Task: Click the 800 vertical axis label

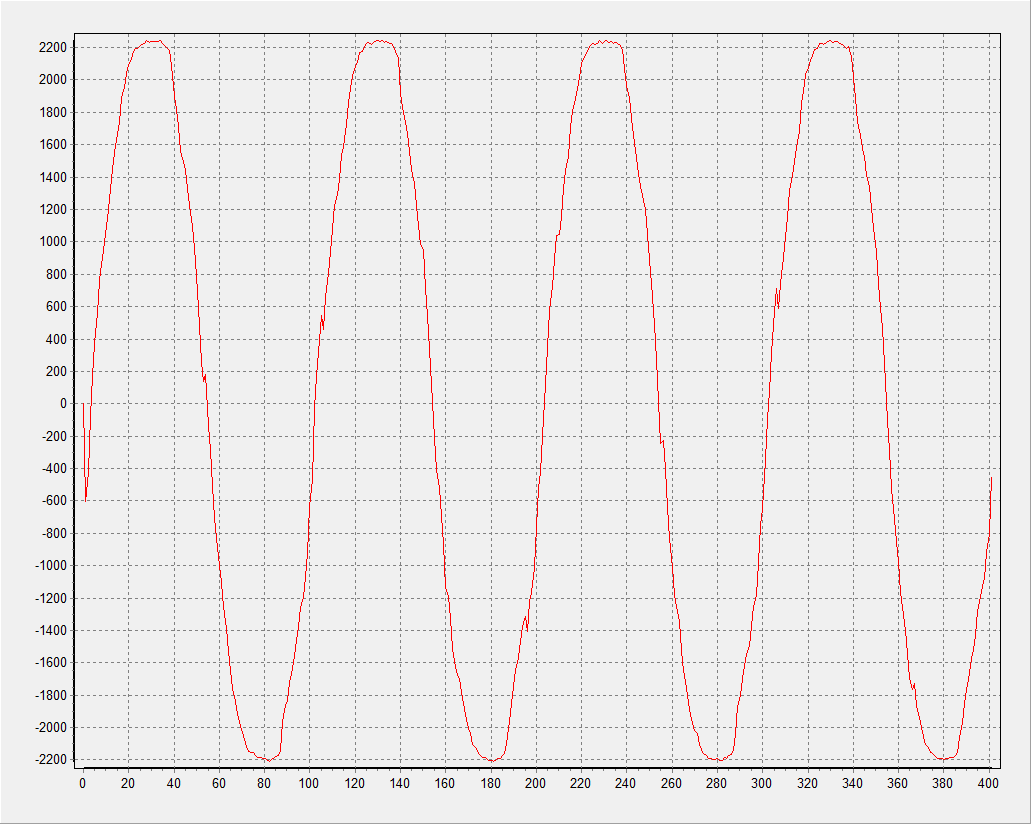Action: (57, 275)
